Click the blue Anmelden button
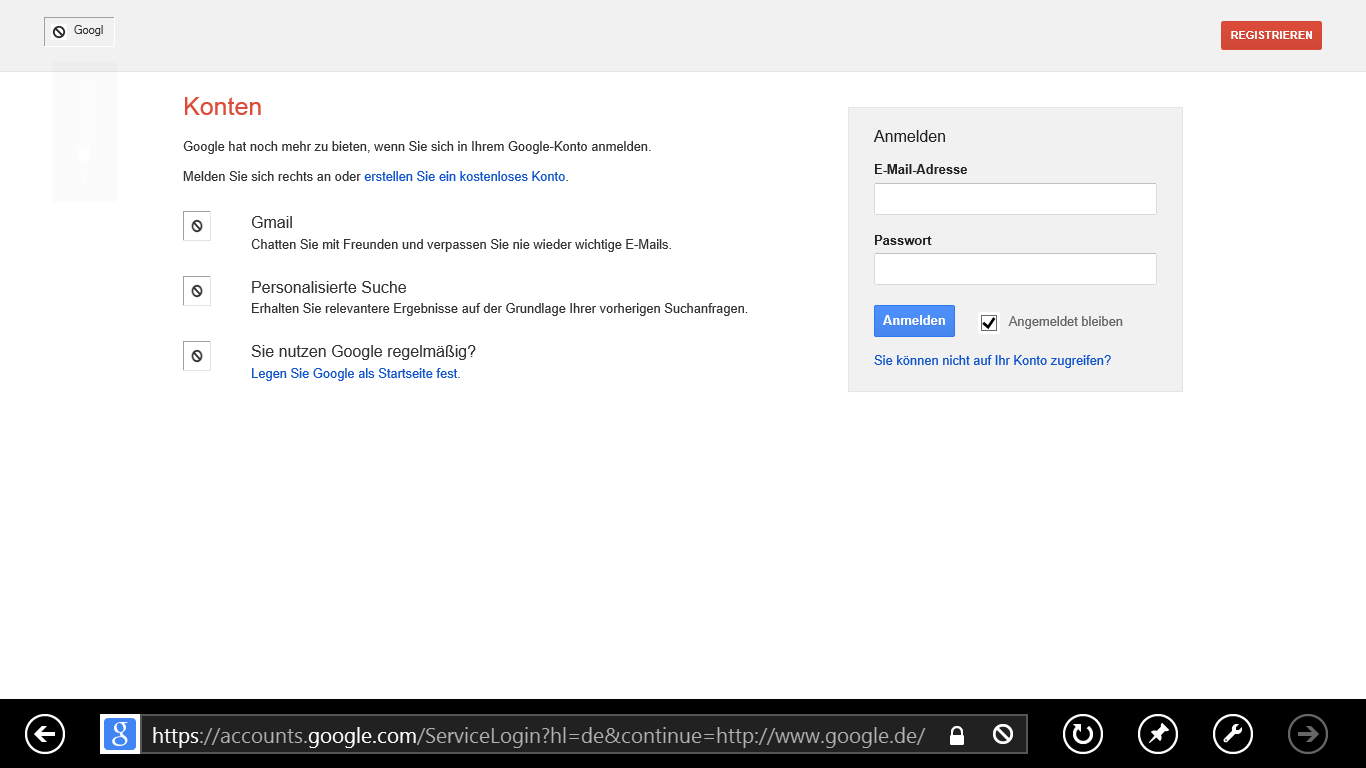Screen dimensions: 1366x768 pyautogui.click(x=914, y=321)
